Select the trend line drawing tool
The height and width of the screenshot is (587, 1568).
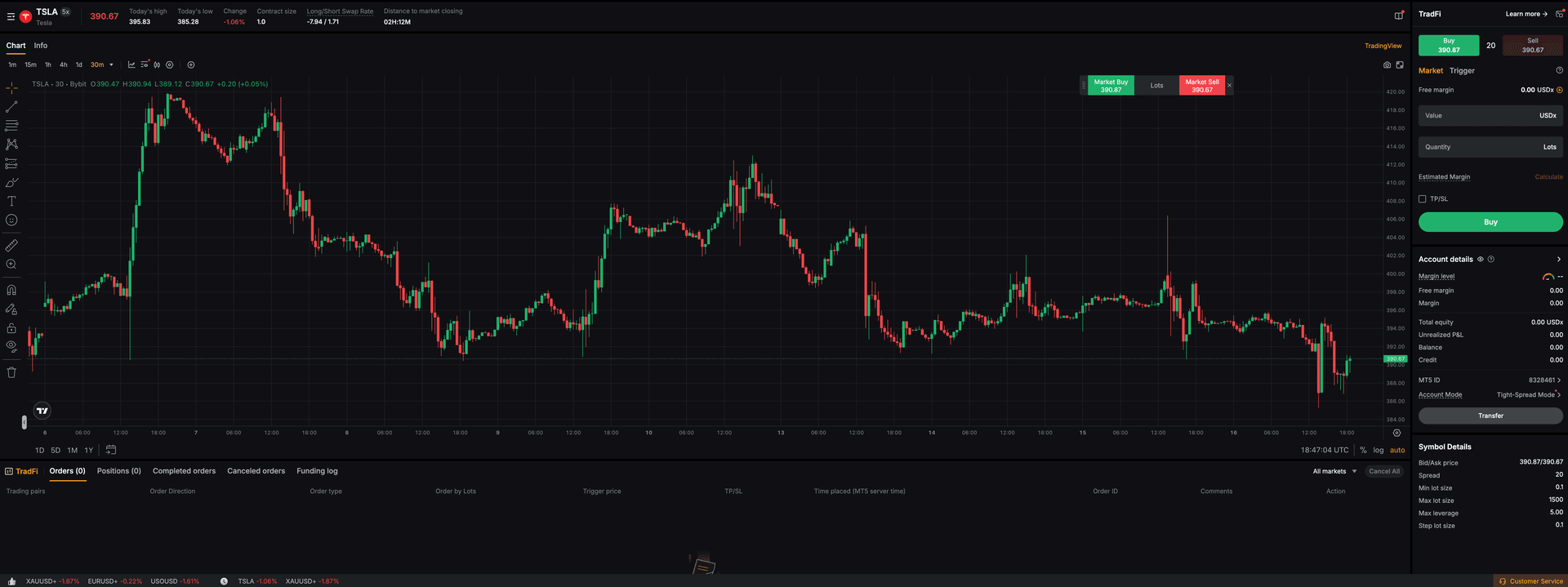click(x=11, y=107)
